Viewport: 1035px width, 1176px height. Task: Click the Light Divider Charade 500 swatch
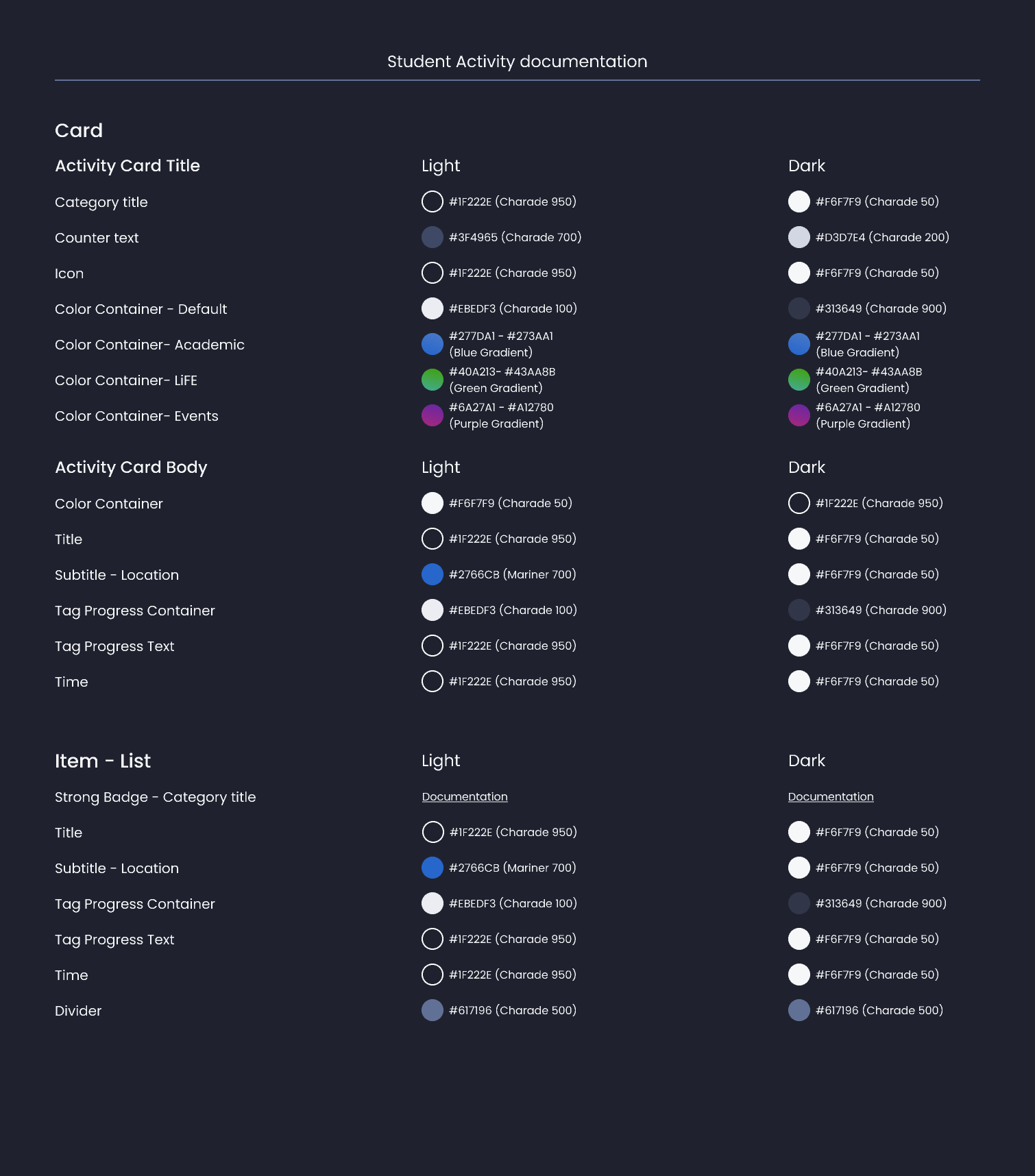[433, 1010]
